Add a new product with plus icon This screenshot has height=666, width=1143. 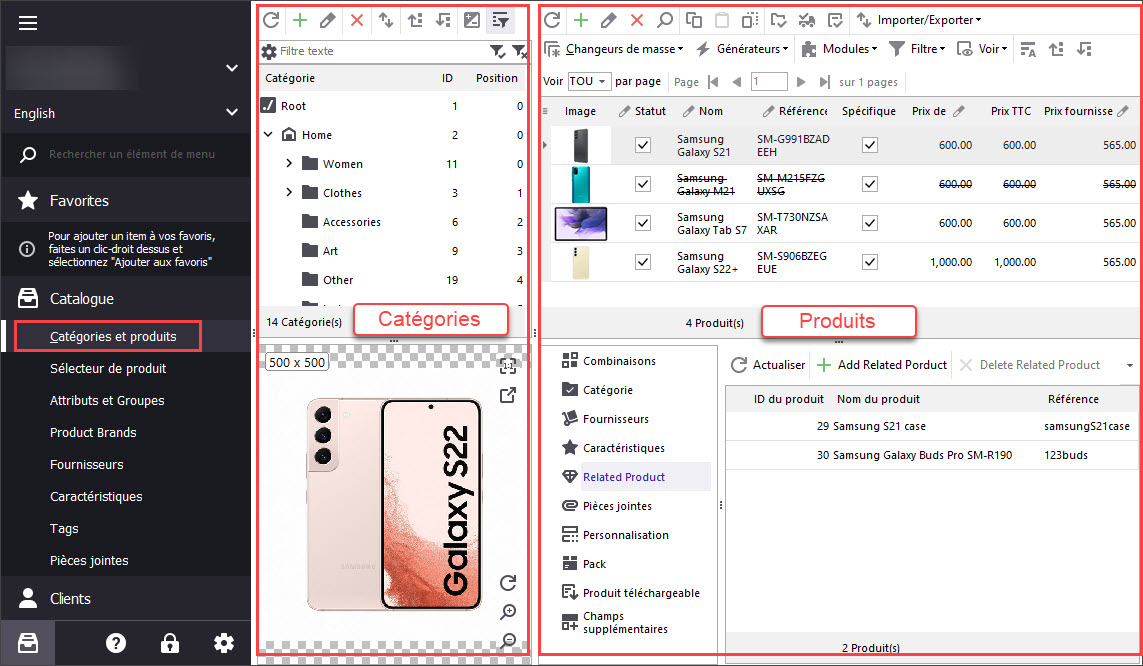click(x=580, y=20)
